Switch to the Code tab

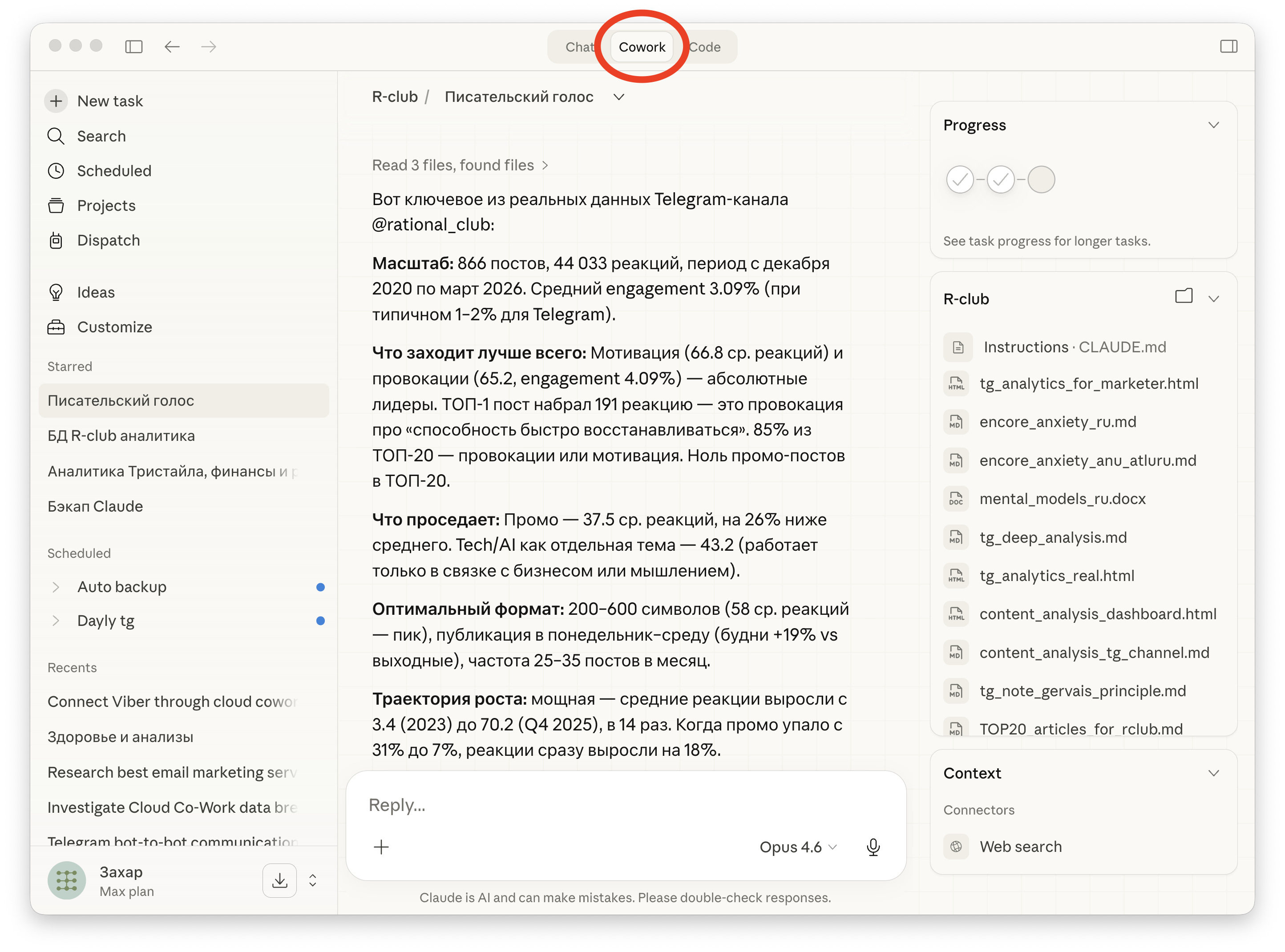(x=705, y=47)
